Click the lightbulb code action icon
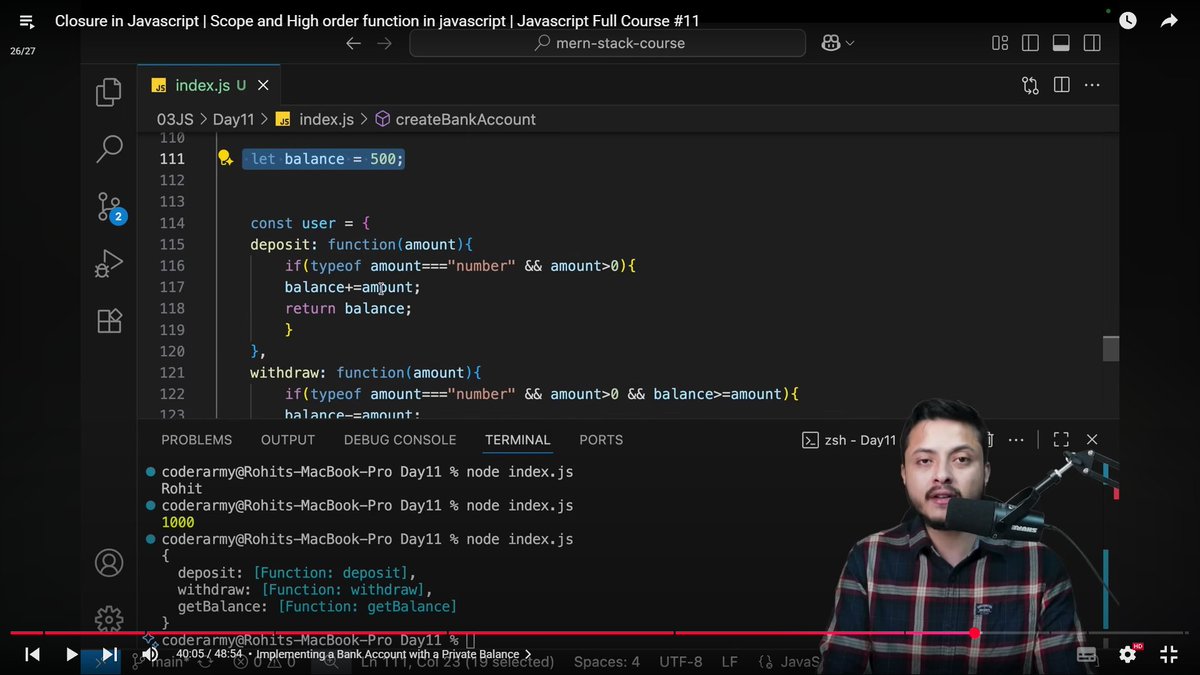 click(225, 158)
